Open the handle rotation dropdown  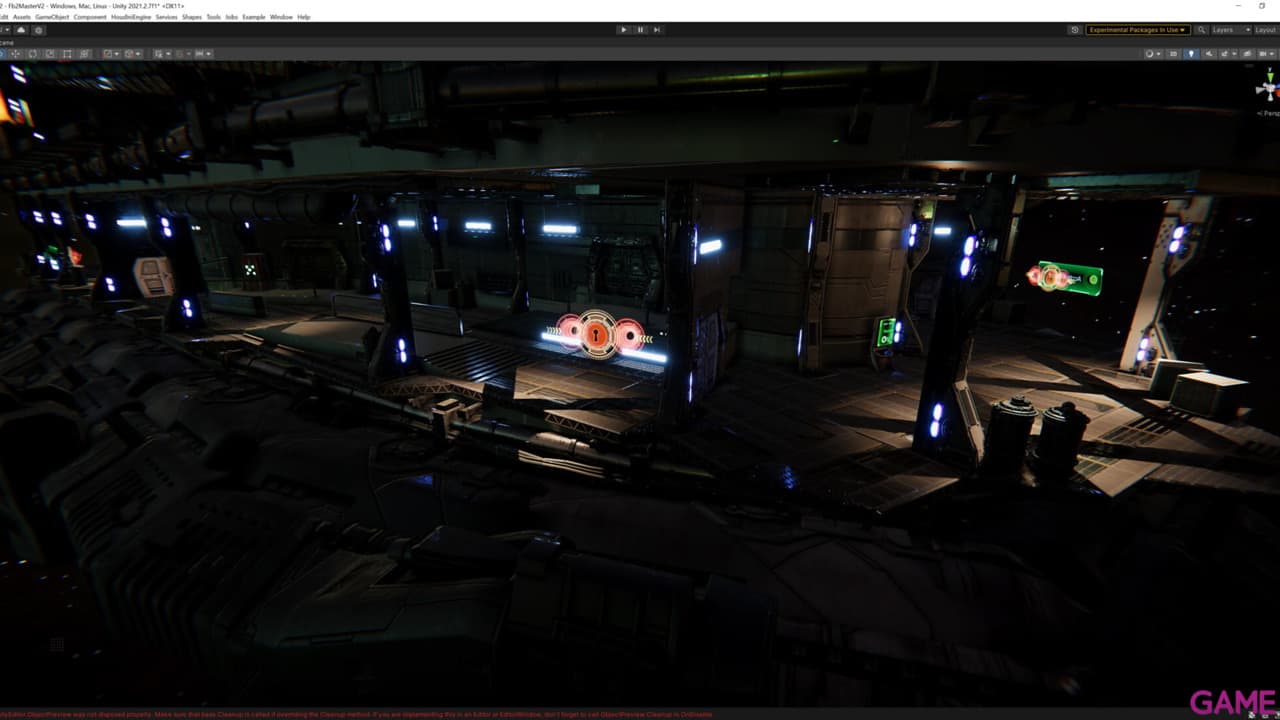point(133,54)
